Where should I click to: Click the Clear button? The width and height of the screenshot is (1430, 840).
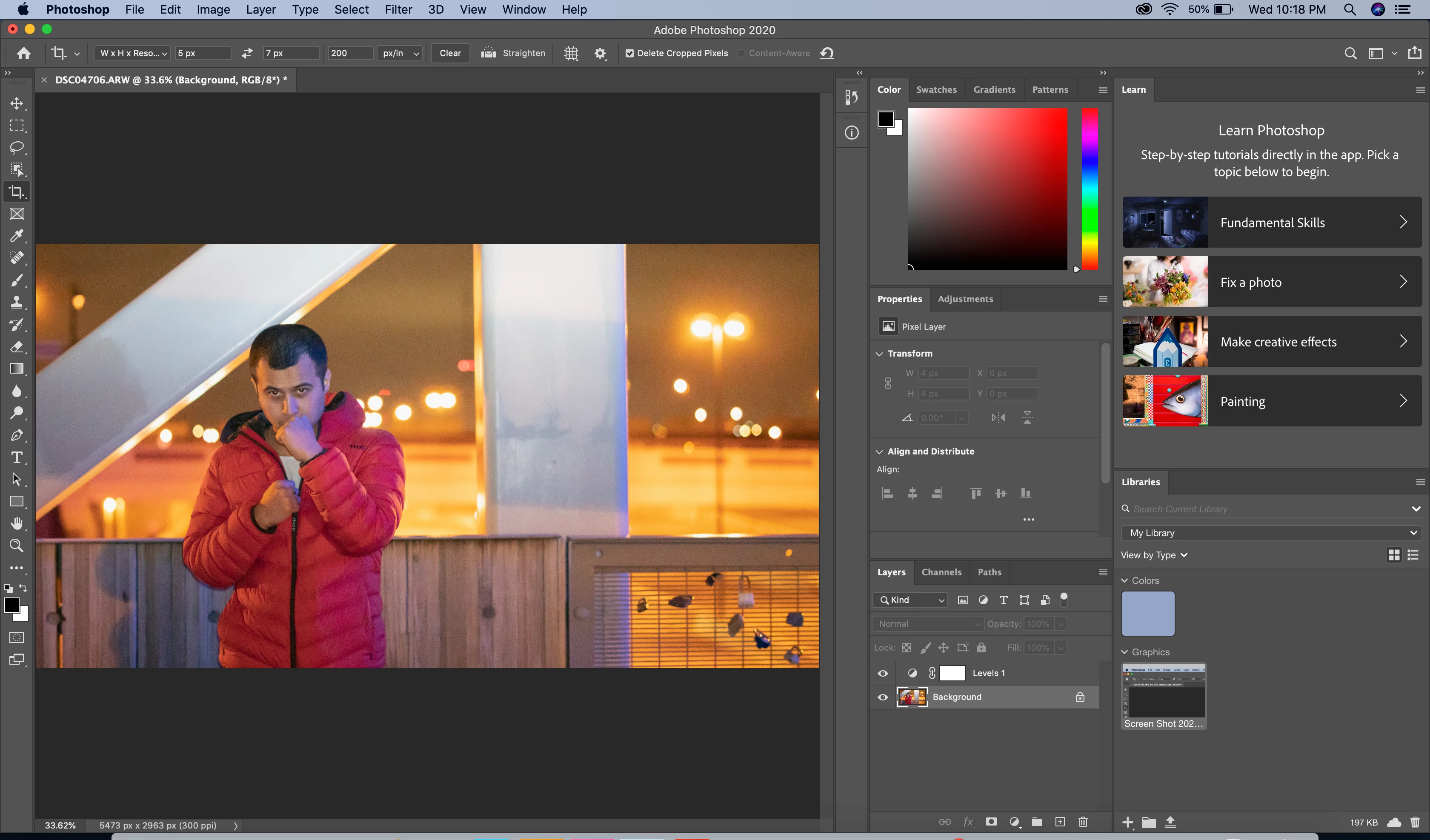pyautogui.click(x=450, y=53)
